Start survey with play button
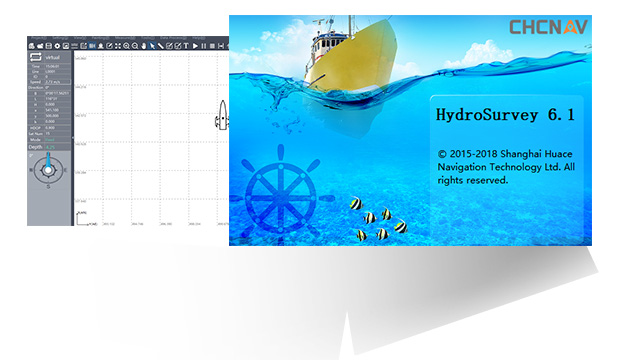This screenshot has width=619, height=360. tap(195, 46)
